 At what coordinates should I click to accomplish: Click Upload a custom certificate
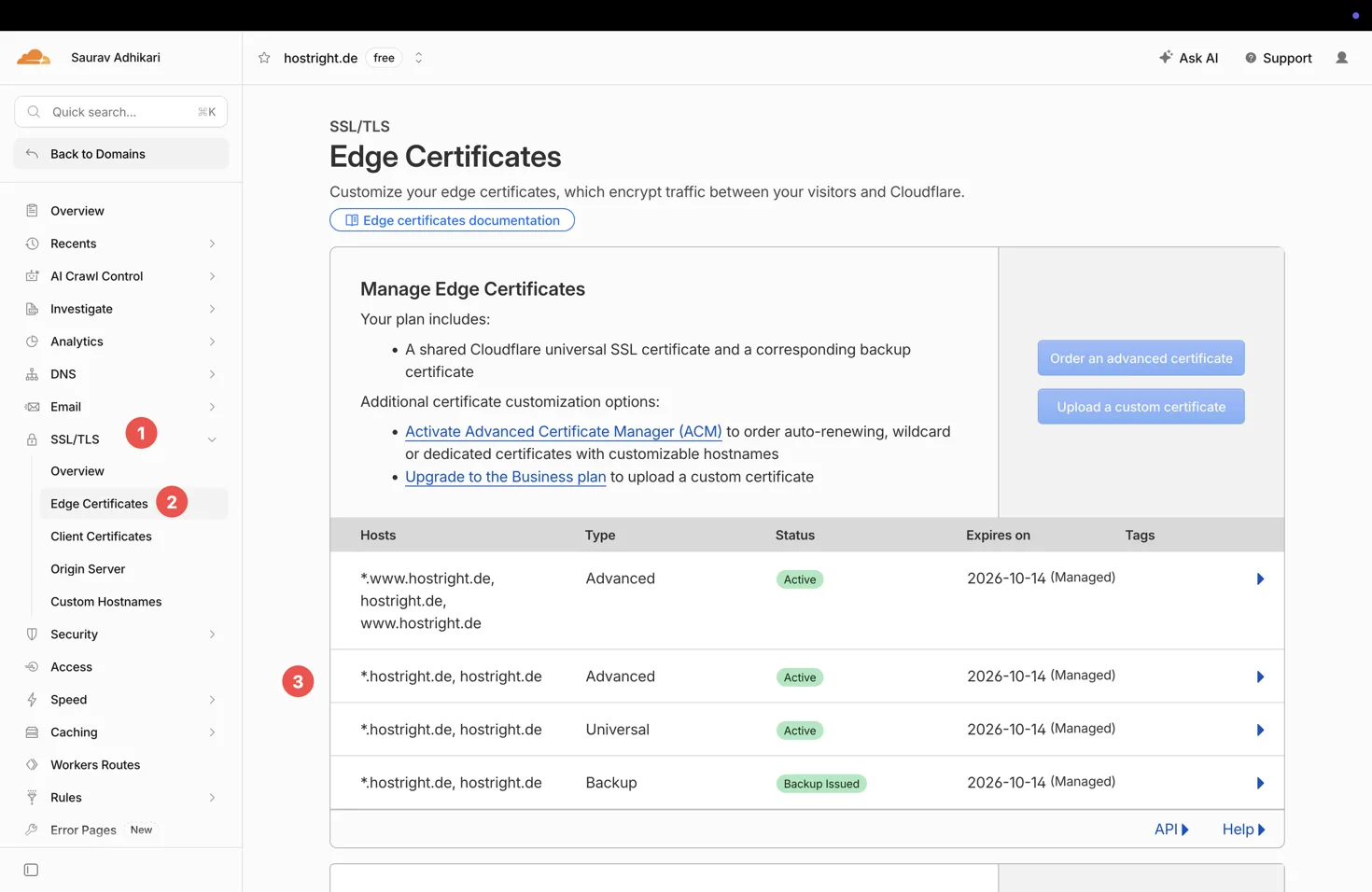click(1141, 407)
